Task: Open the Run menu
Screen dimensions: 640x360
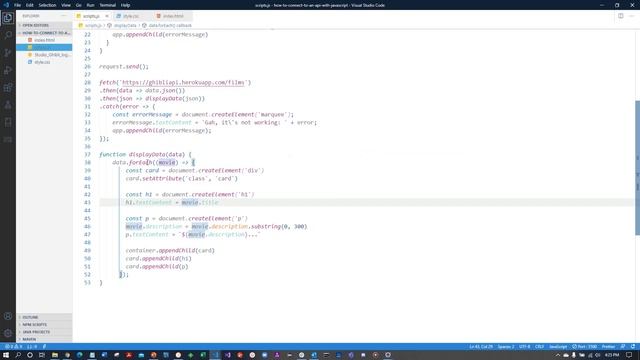Action: coord(90,5)
